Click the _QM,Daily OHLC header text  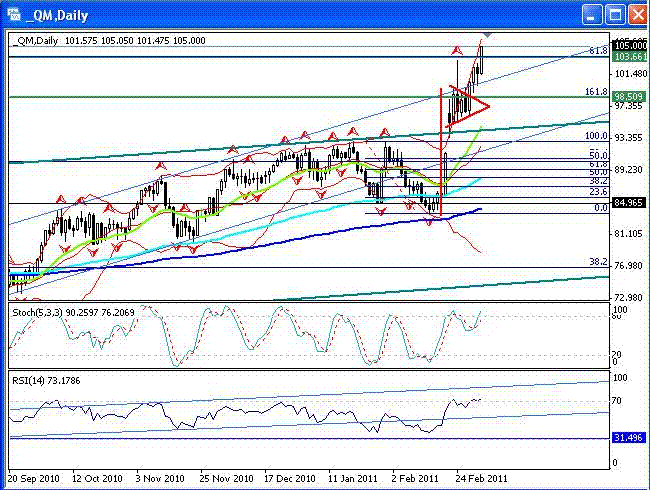[109, 41]
